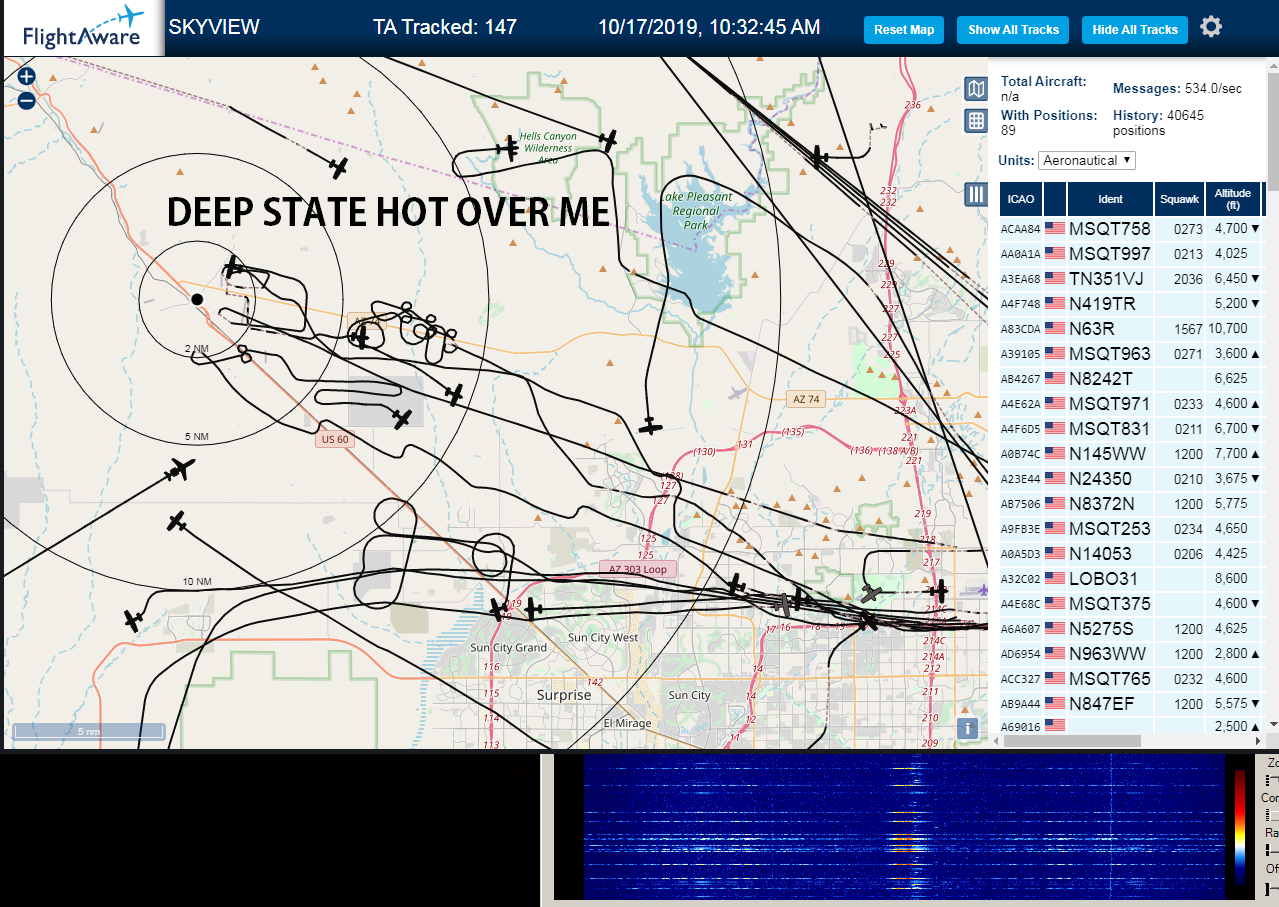Select MSQT971 row in aircraft table
Image resolution: width=1279 pixels, height=907 pixels.
coord(1131,403)
